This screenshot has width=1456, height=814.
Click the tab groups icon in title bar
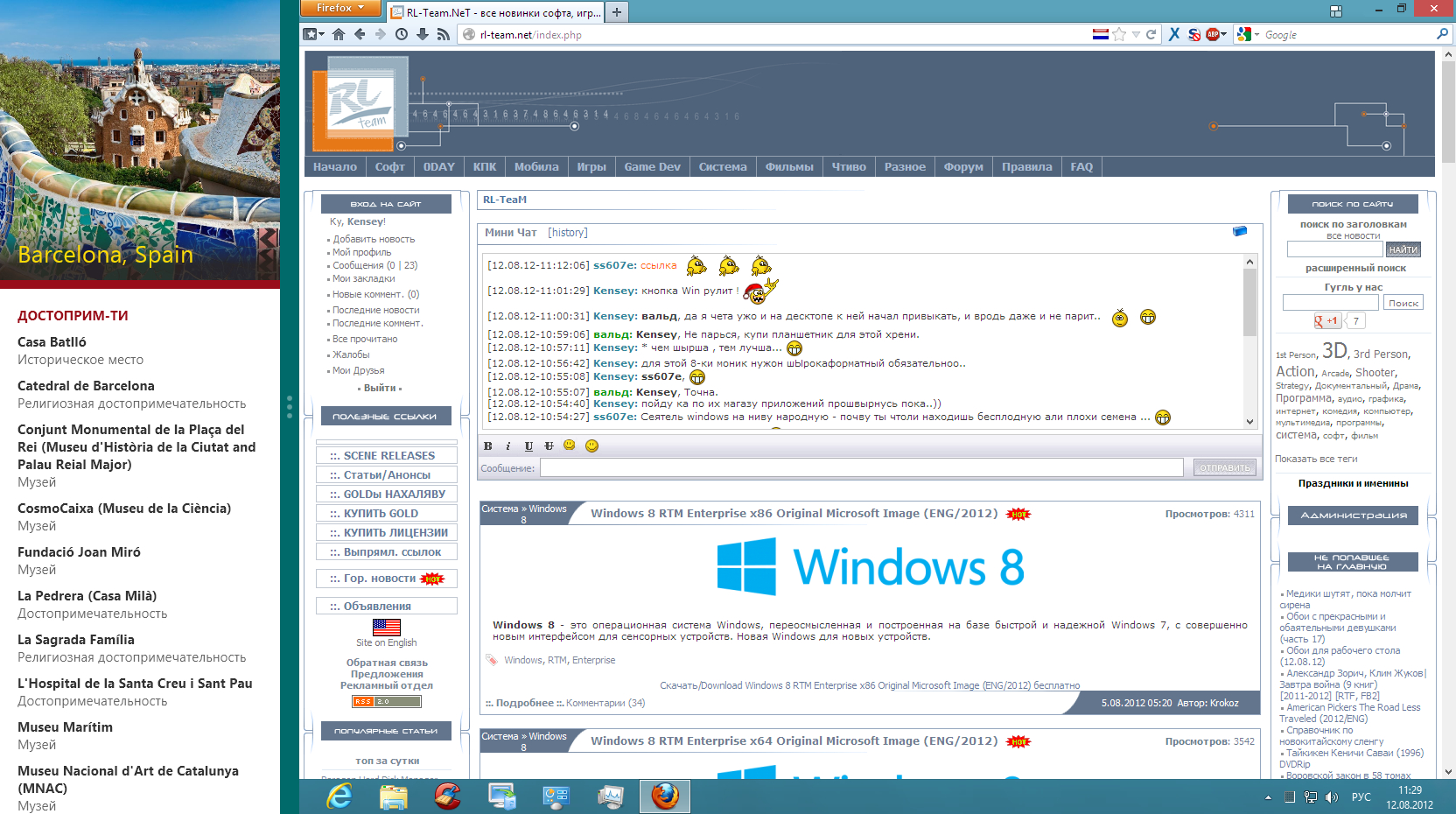[x=1336, y=11]
